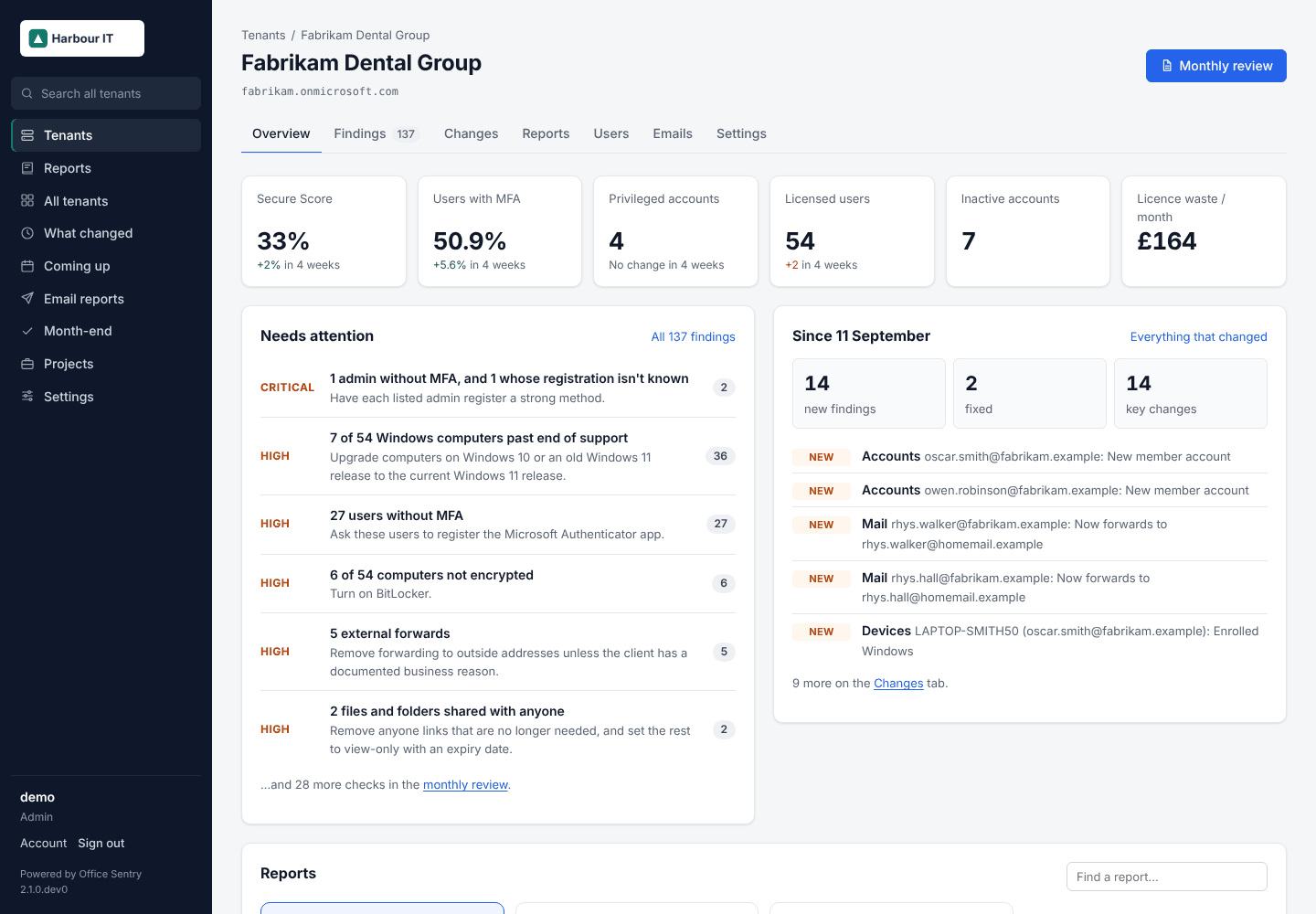1316x914 pixels.
Task: Click the Email reports paper-plane icon
Action: point(27,299)
